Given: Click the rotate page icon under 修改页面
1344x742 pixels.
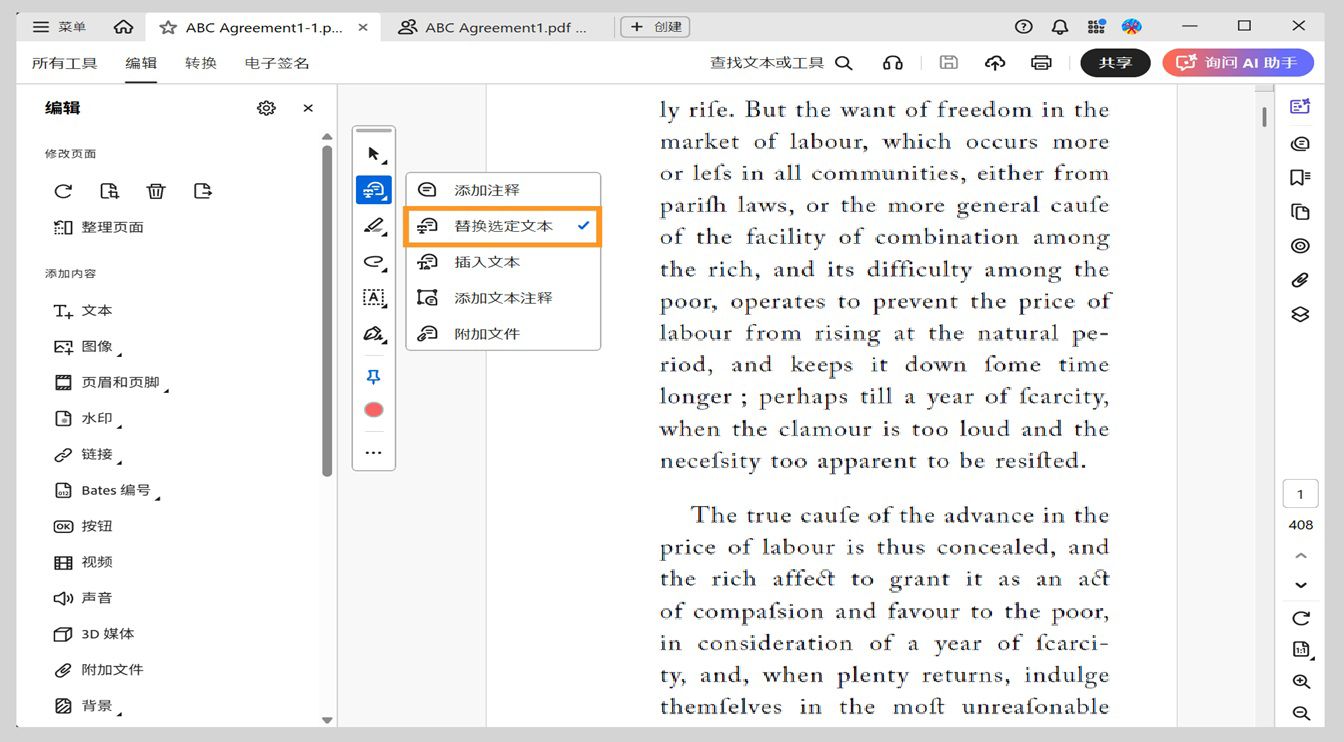Looking at the screenshot, I should tap(63, 191).
